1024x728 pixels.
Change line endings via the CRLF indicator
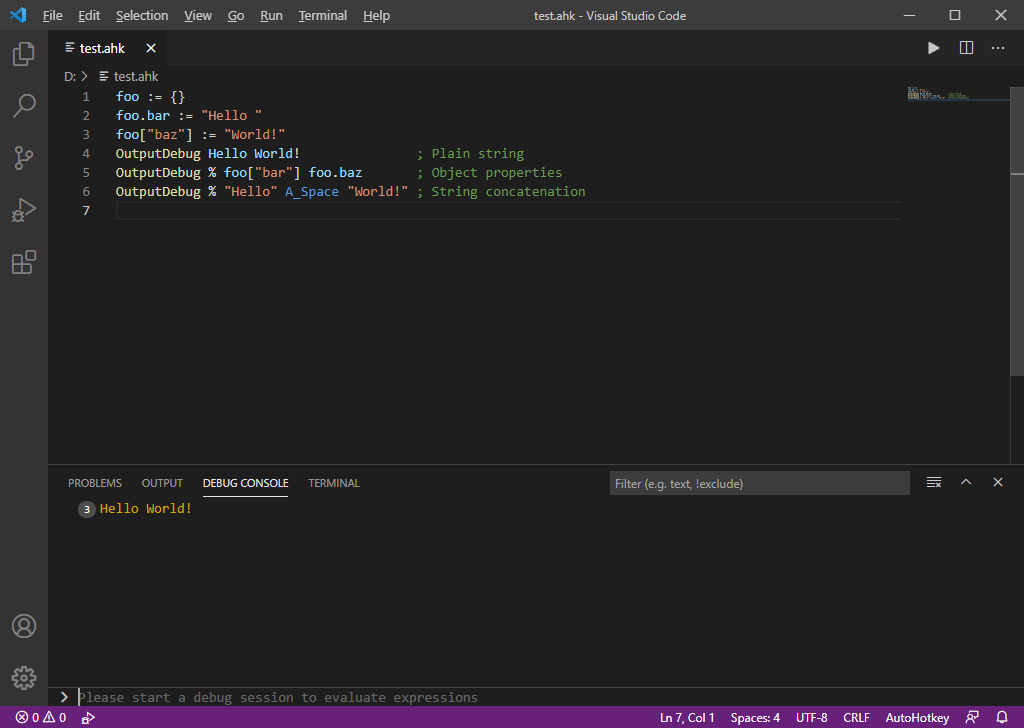point(856,717)
